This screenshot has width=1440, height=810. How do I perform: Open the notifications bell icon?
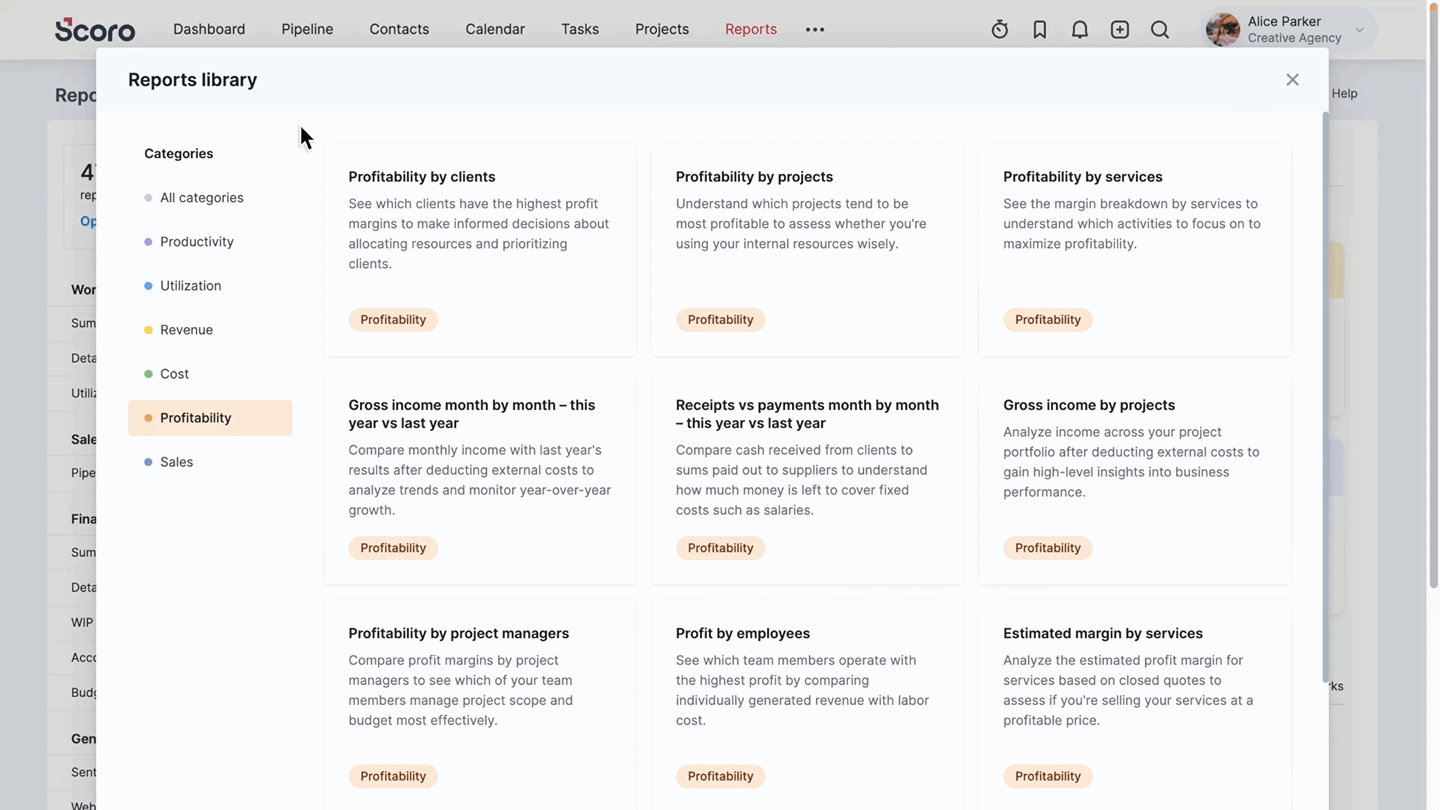(1080, 30)
